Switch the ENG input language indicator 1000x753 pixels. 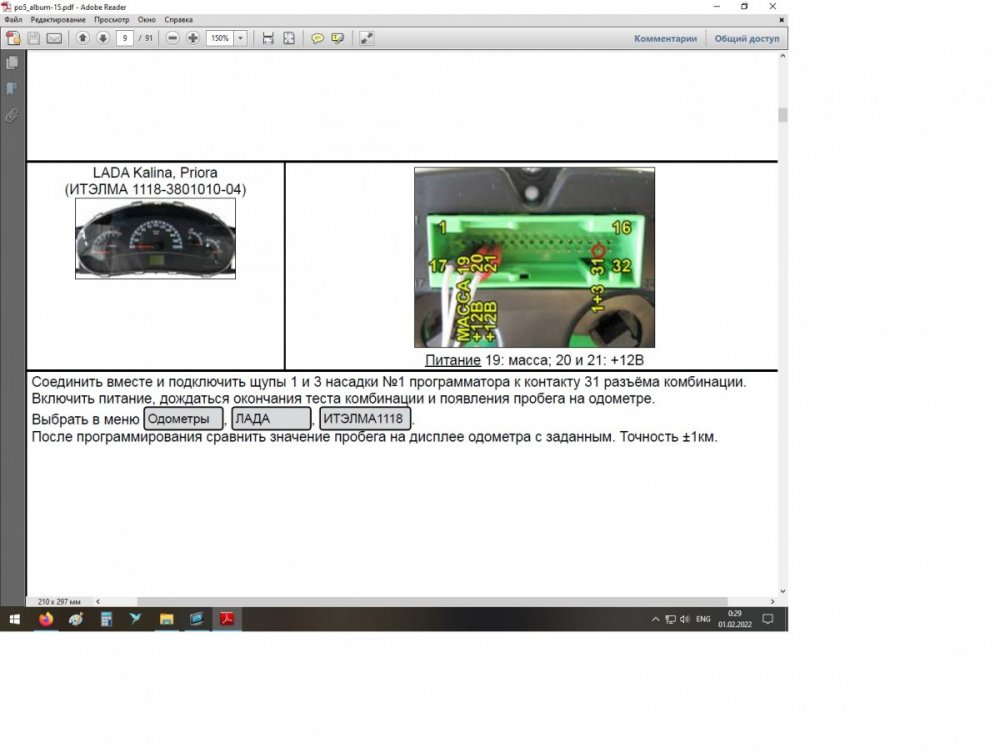[703, 619]
